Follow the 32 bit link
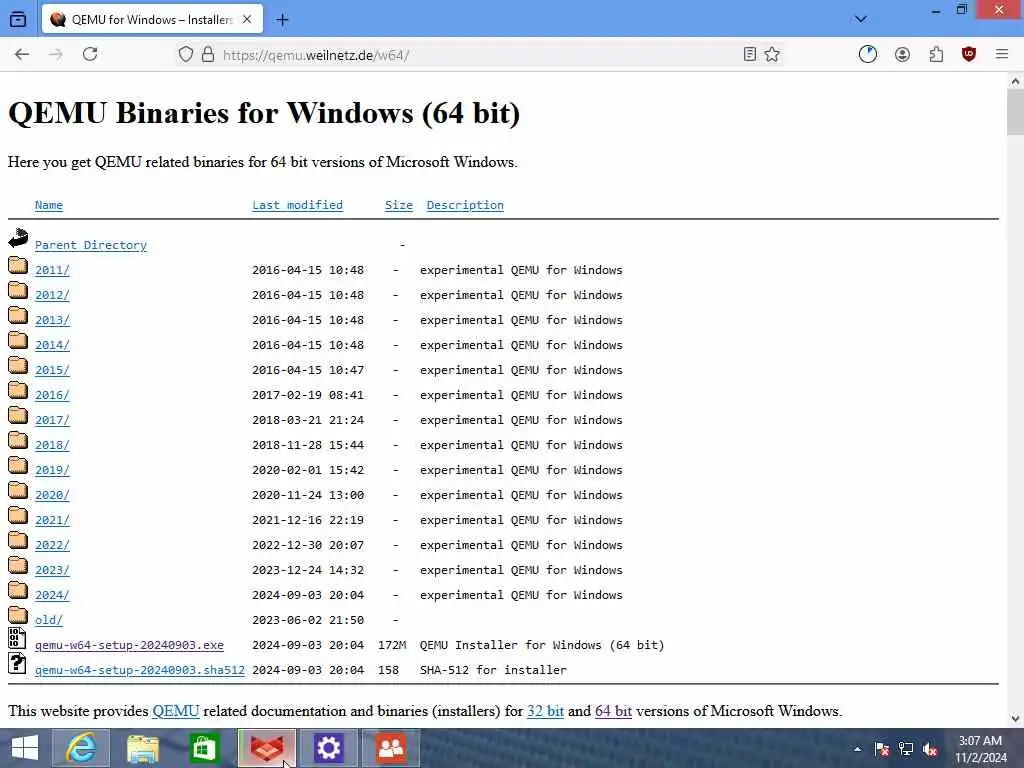Viewport: 1024px width, 768px height. coord(545,711)
